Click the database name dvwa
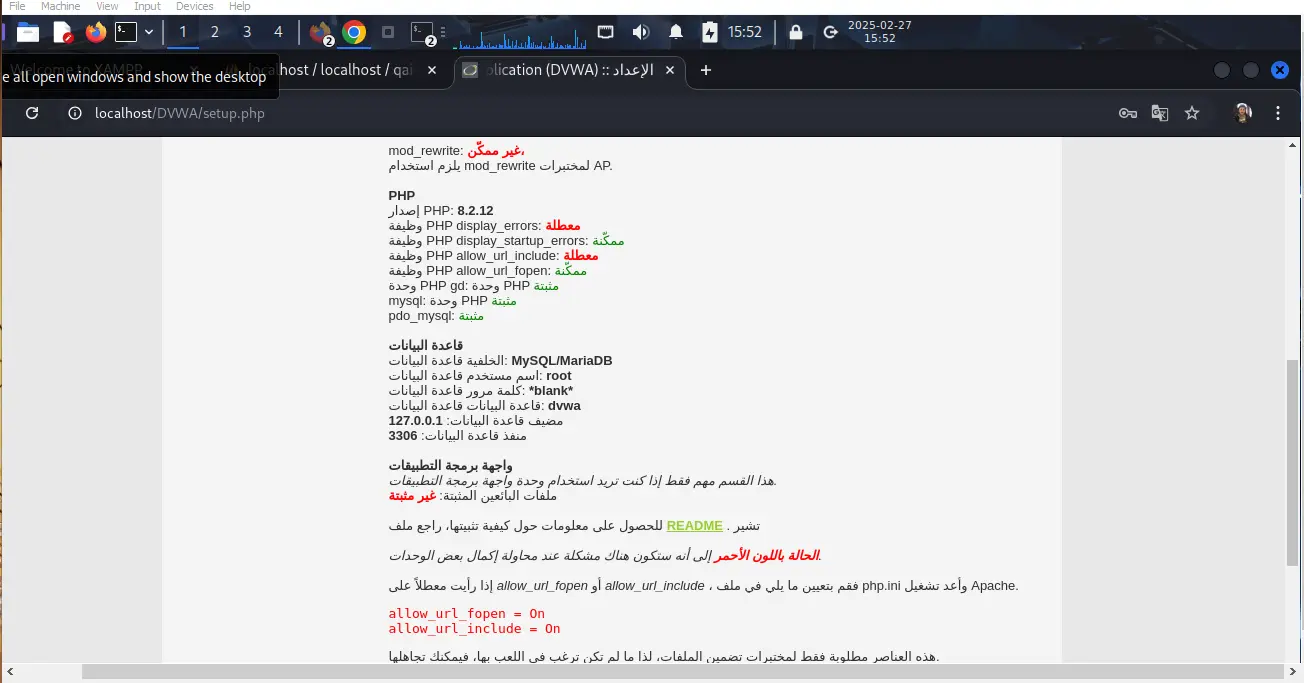The height and width of the screenshot is (683, 1304). [x=565, y=406]
